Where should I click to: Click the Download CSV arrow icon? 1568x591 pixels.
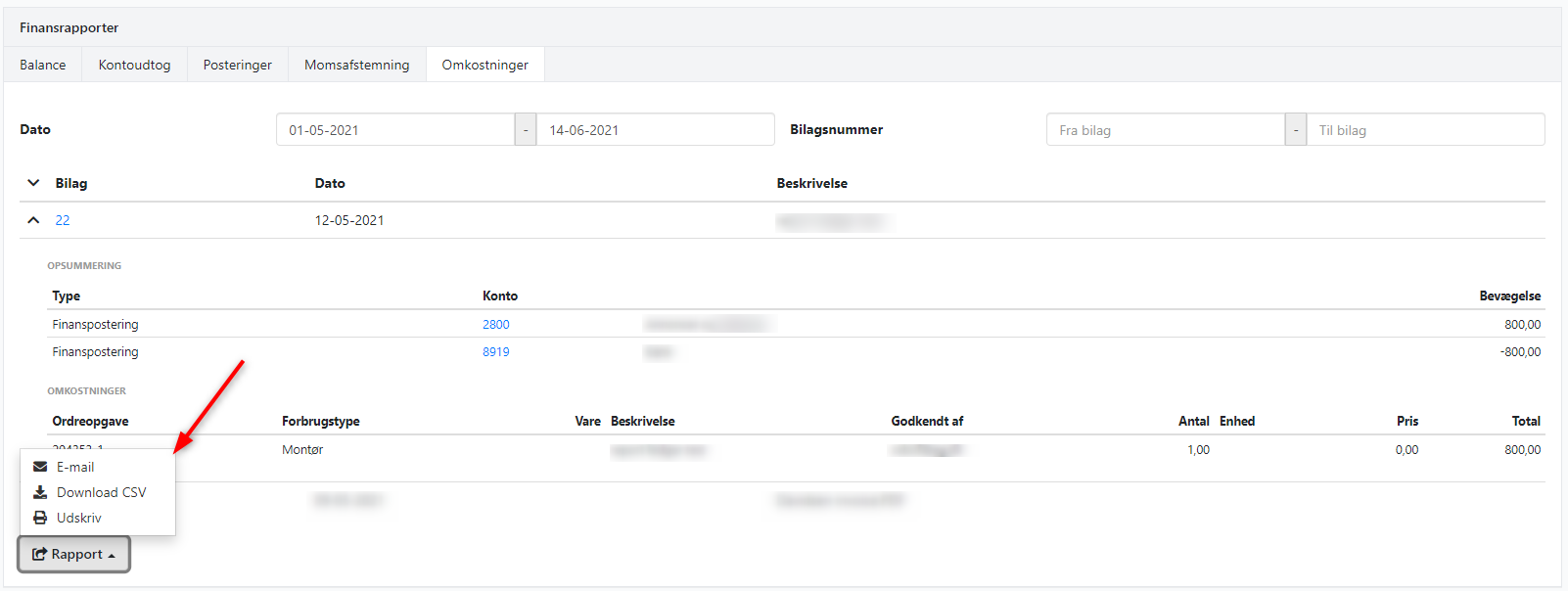click(40, 492)
